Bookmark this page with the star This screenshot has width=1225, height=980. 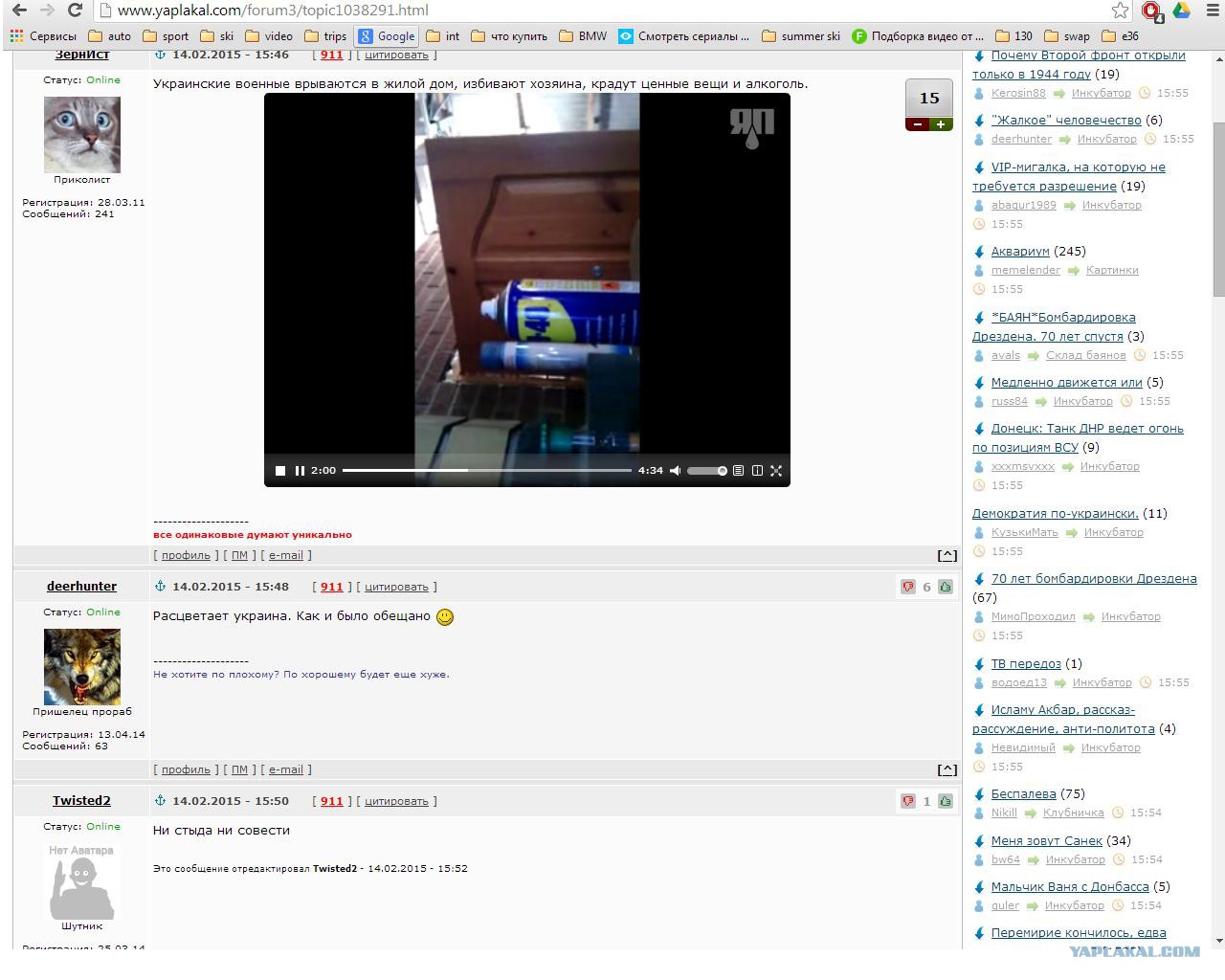[1120, 11]
